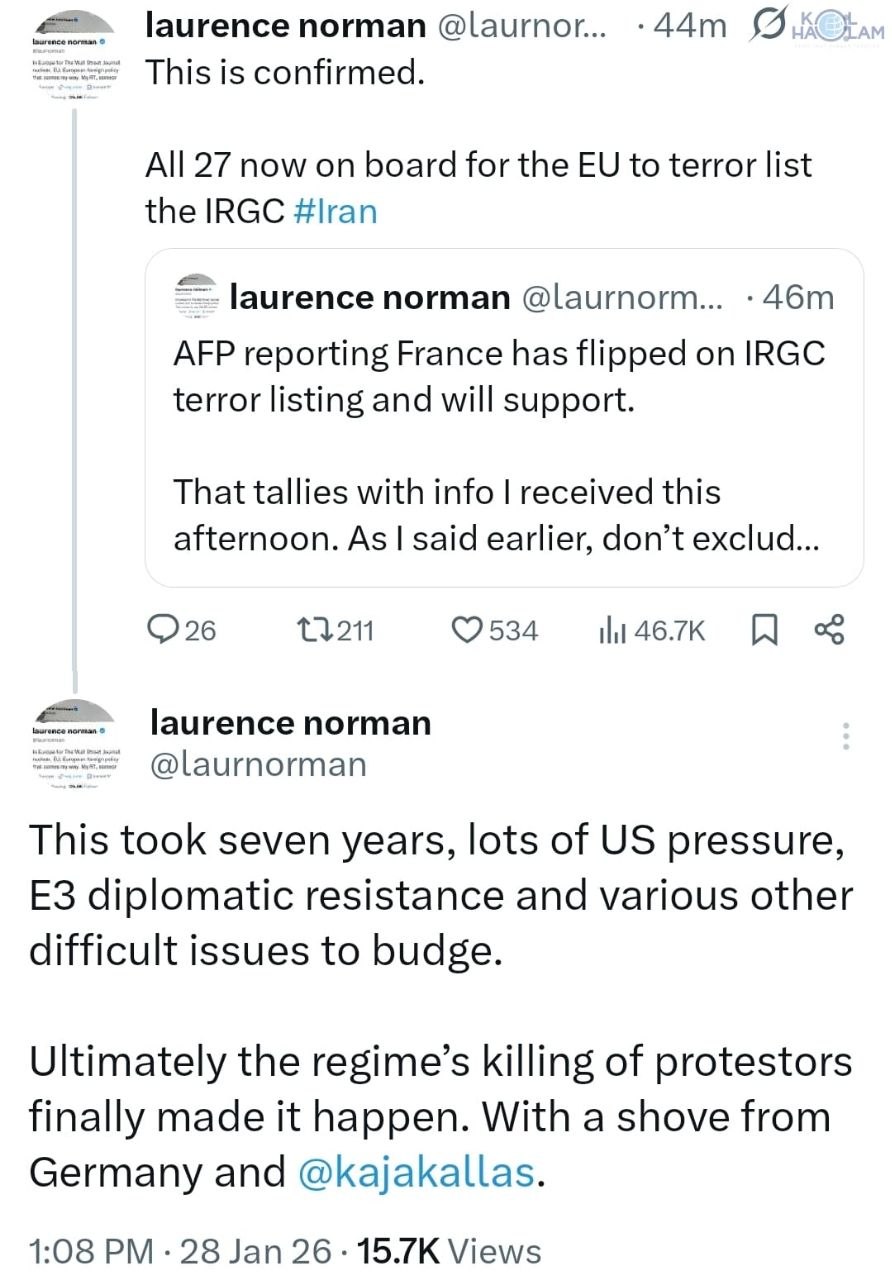Viewport: 892px width, 1280px height.
Task: Open the views analytics bar chart icon
Action: tap(610, 630)
